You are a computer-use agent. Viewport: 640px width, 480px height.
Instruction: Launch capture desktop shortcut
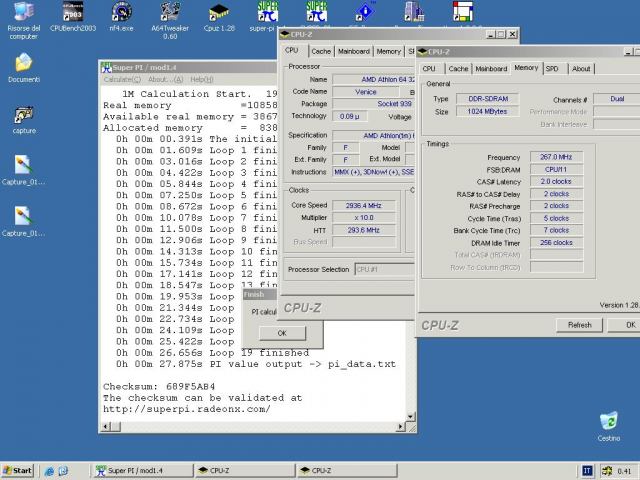point(24,120)
